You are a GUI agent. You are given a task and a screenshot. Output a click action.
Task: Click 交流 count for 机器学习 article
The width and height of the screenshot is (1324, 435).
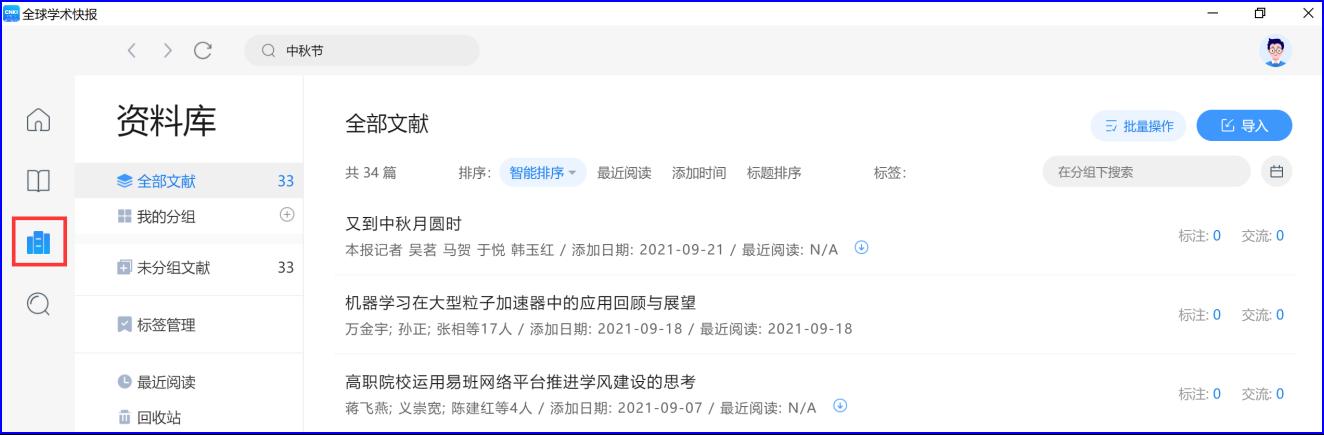point(1263,315)
